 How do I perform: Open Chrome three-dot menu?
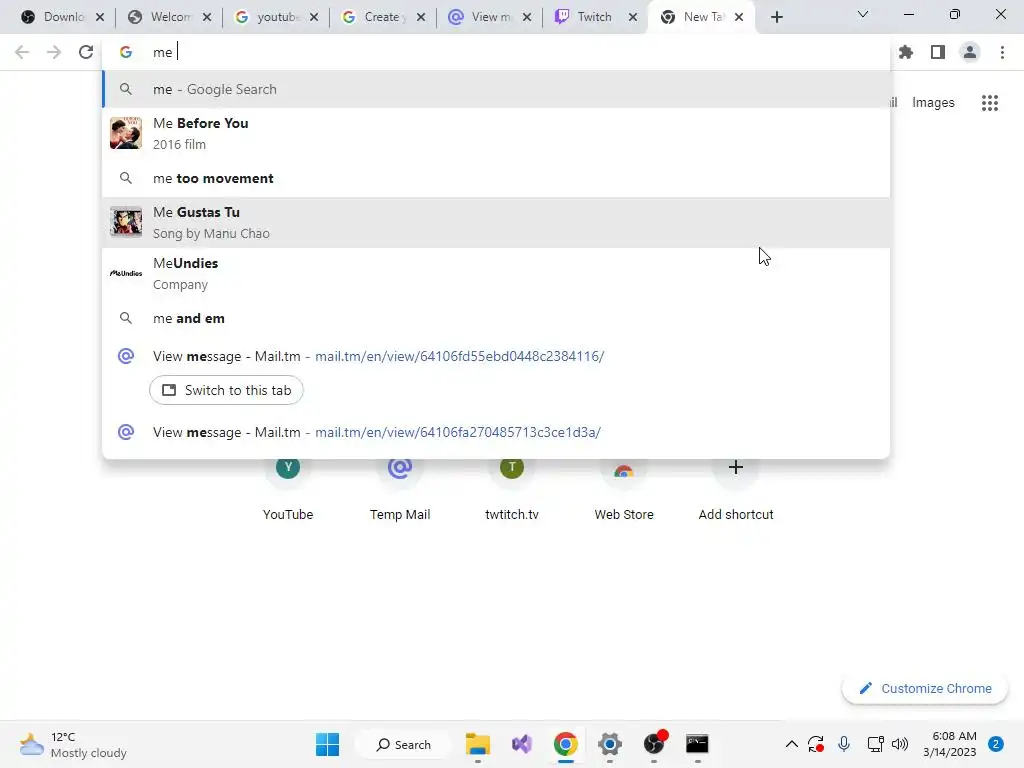coord(1002,52)
